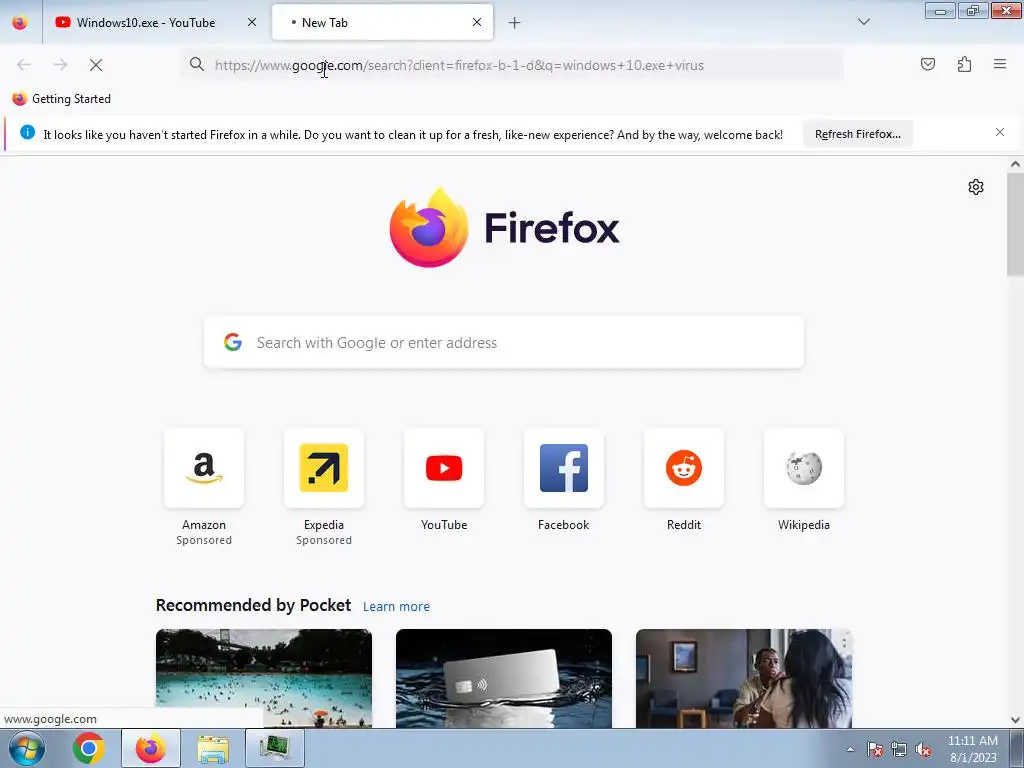Focus the URL address bar field
1024x768 pixels.
point(512,65)
